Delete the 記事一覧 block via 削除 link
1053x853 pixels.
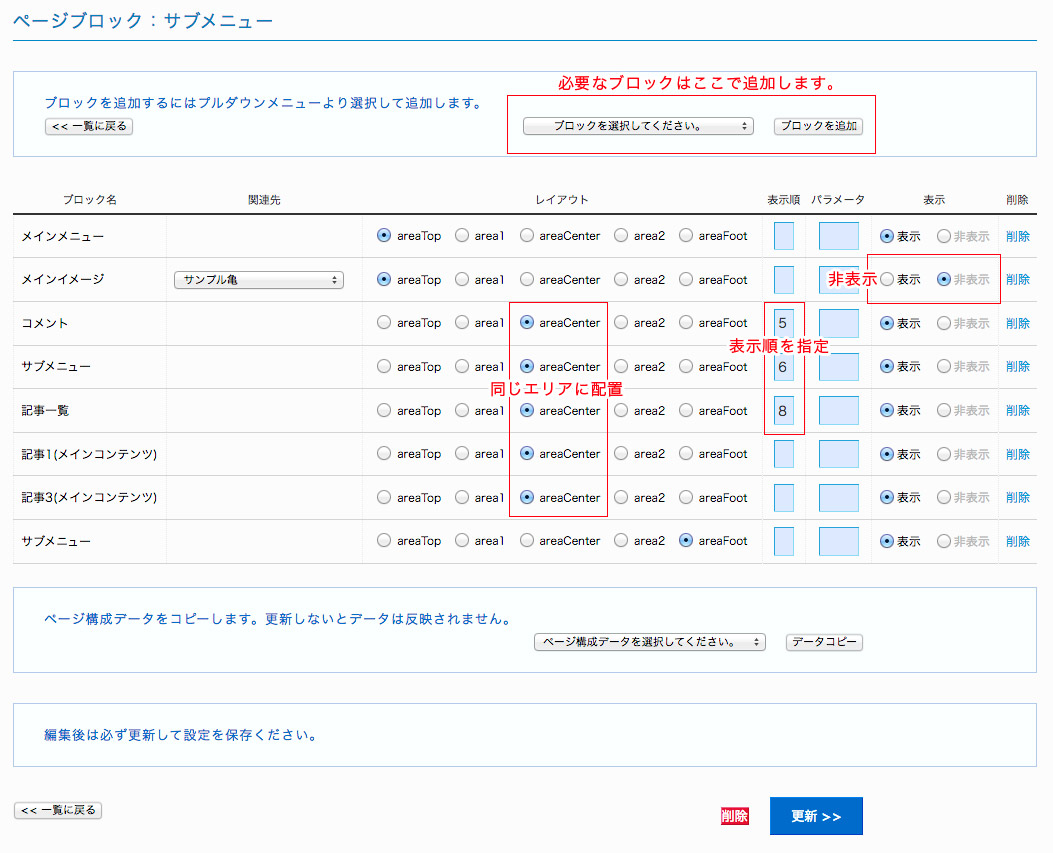(x=1017, y=410)
